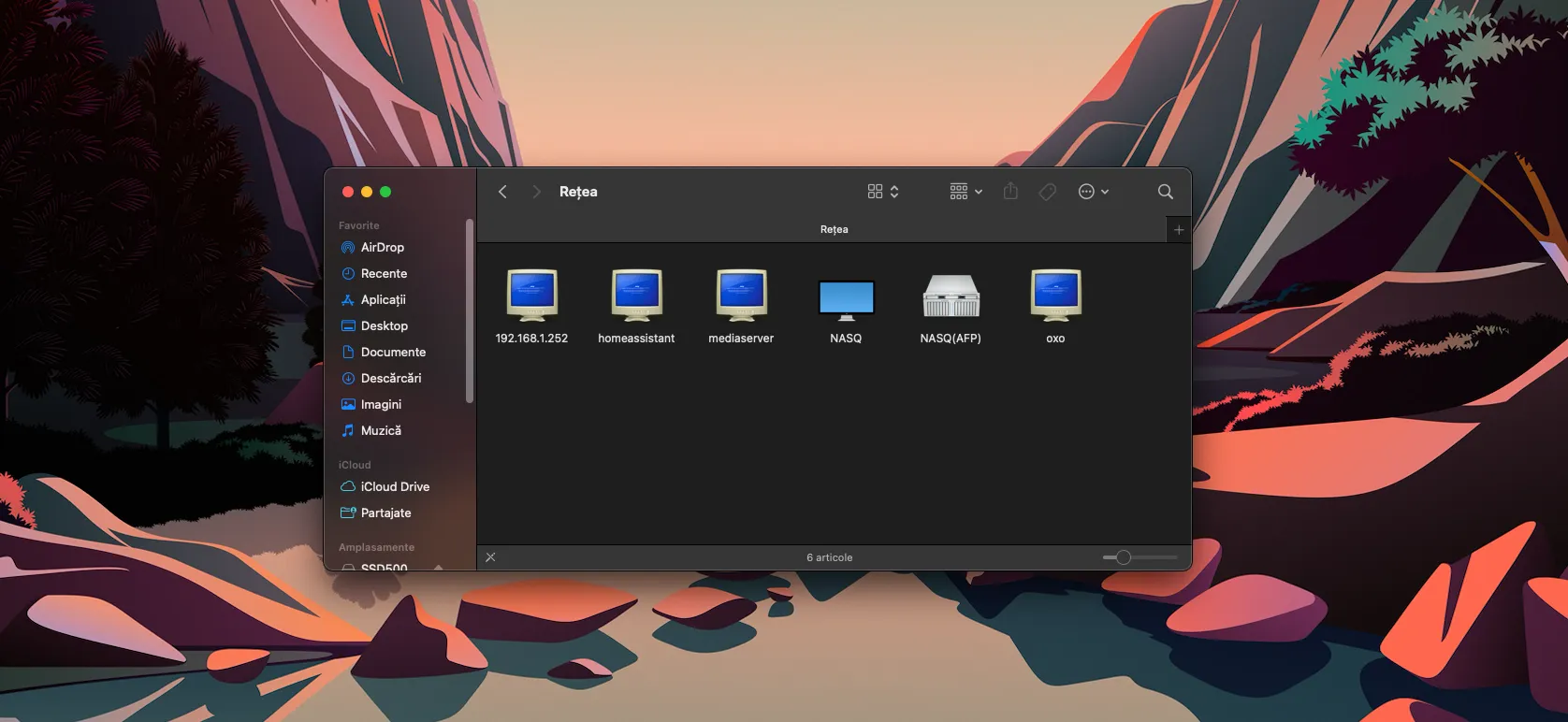
Task: Open the icon view switcher dropdown
Action: click(x=882, y=192)
